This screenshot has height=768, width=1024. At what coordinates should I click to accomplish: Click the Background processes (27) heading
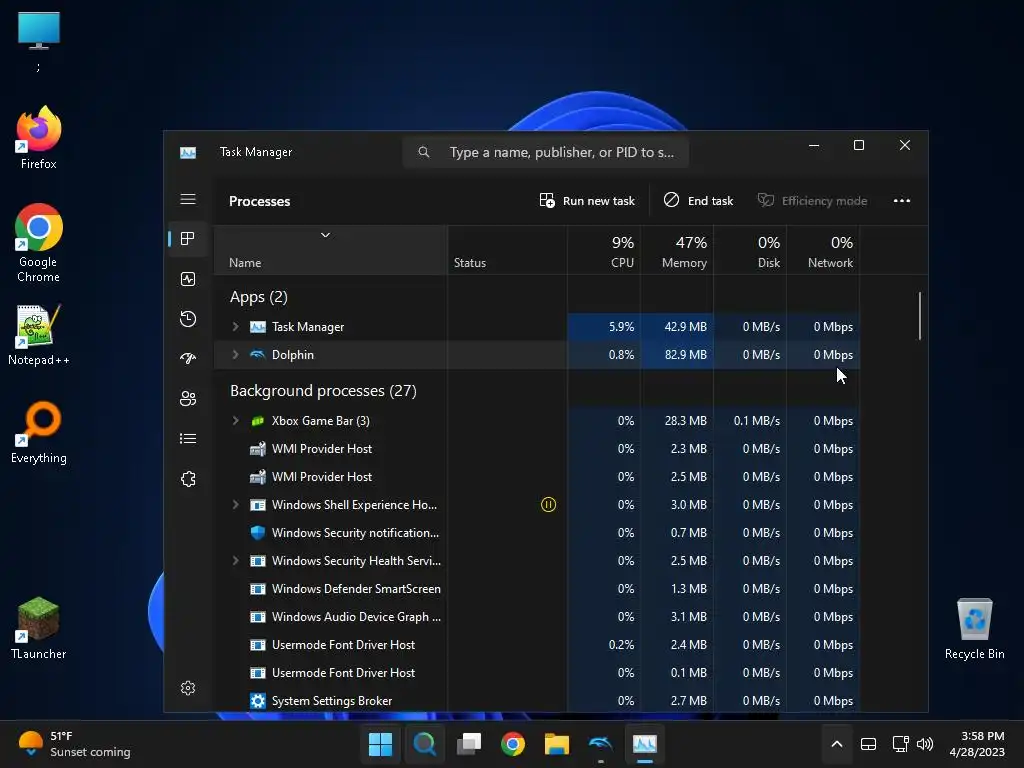click(x=323, y=391)
